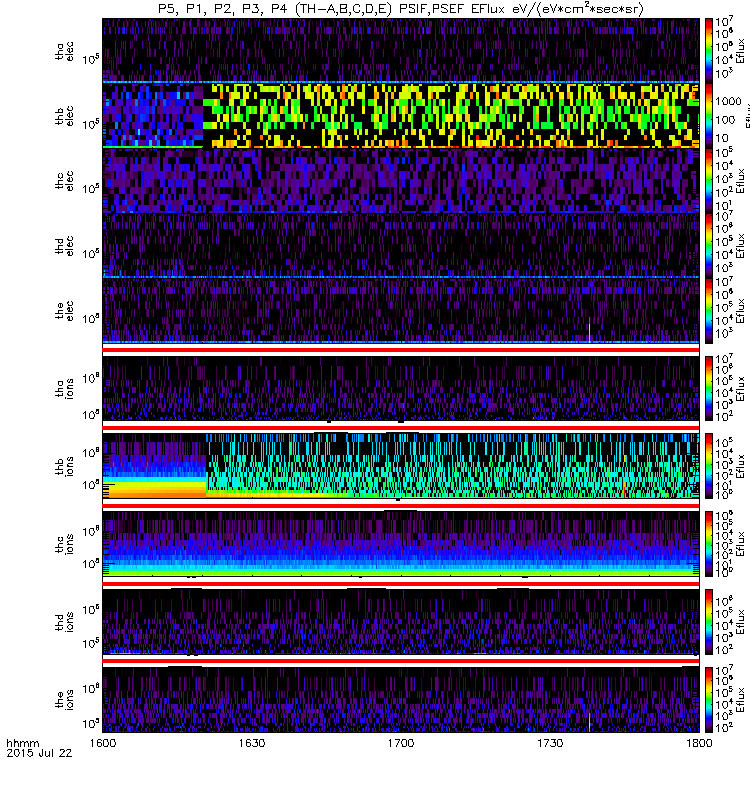
Task: Click the '10' value on thb elec colorbar
Action: coord(721,138)
